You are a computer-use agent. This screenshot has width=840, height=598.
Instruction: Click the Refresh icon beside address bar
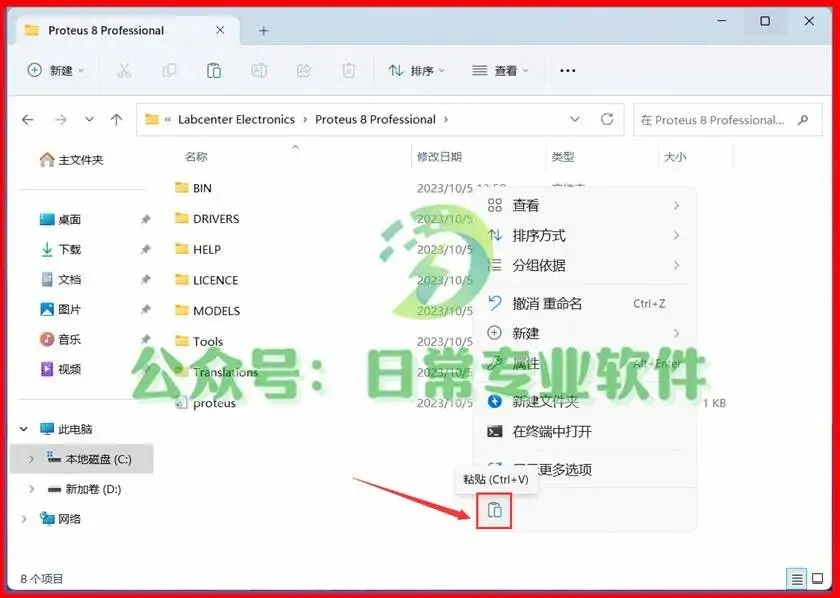pyautogui.click(x=606, y=119)
